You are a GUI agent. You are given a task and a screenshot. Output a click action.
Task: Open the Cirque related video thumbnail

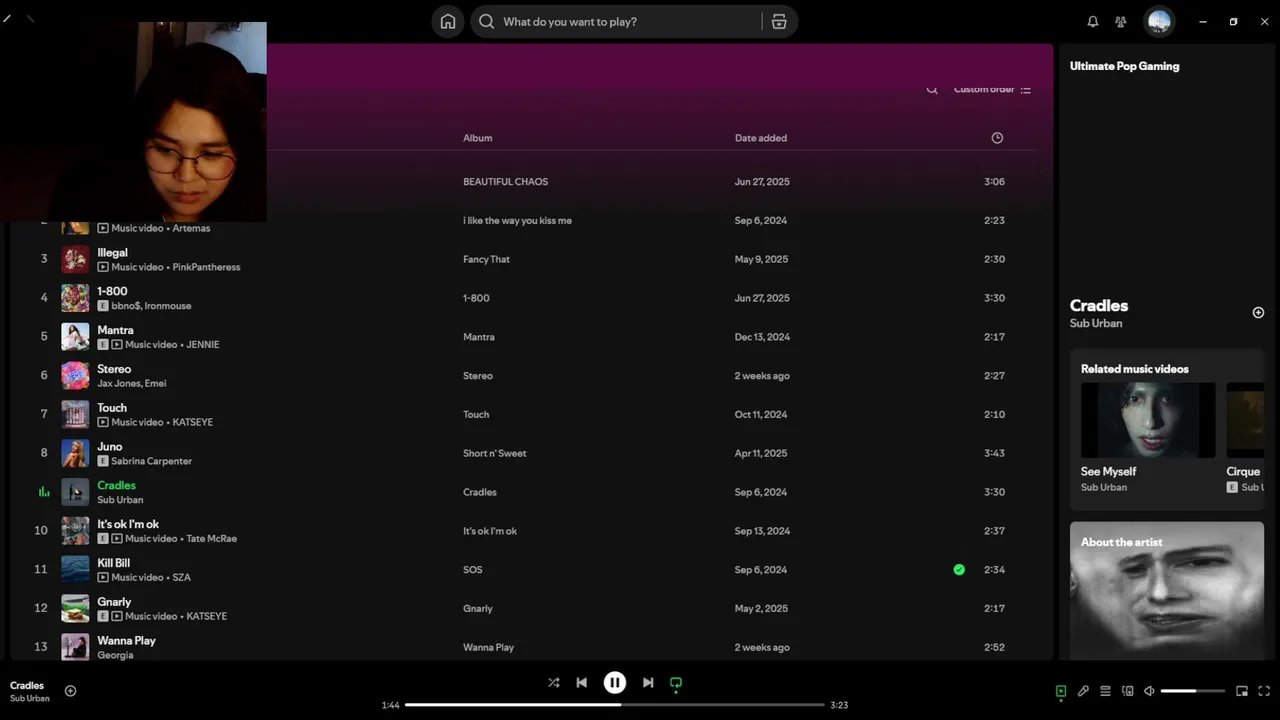tap(1245, 420)
